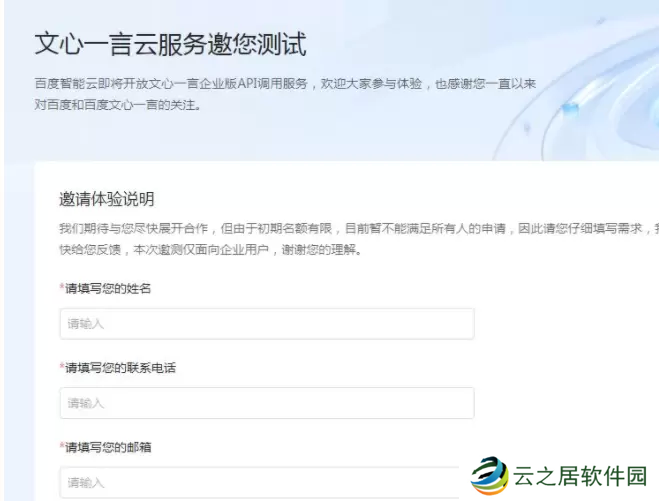This screenshot has width=659, height=501.
Task: Click the 请输入 placeholder in the email field
Action: click(86, 482)
